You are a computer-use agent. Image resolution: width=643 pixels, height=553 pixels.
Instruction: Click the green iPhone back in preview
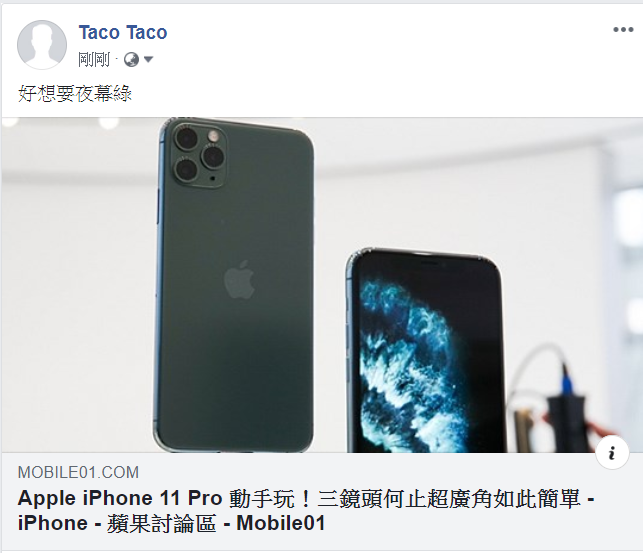click(234, 285)
